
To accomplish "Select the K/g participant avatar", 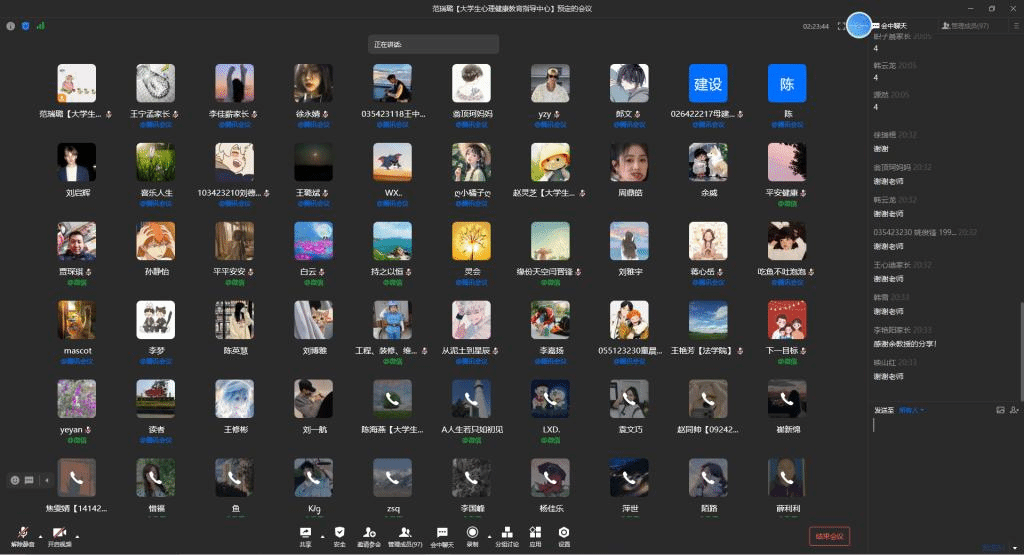I will point(313,478).
